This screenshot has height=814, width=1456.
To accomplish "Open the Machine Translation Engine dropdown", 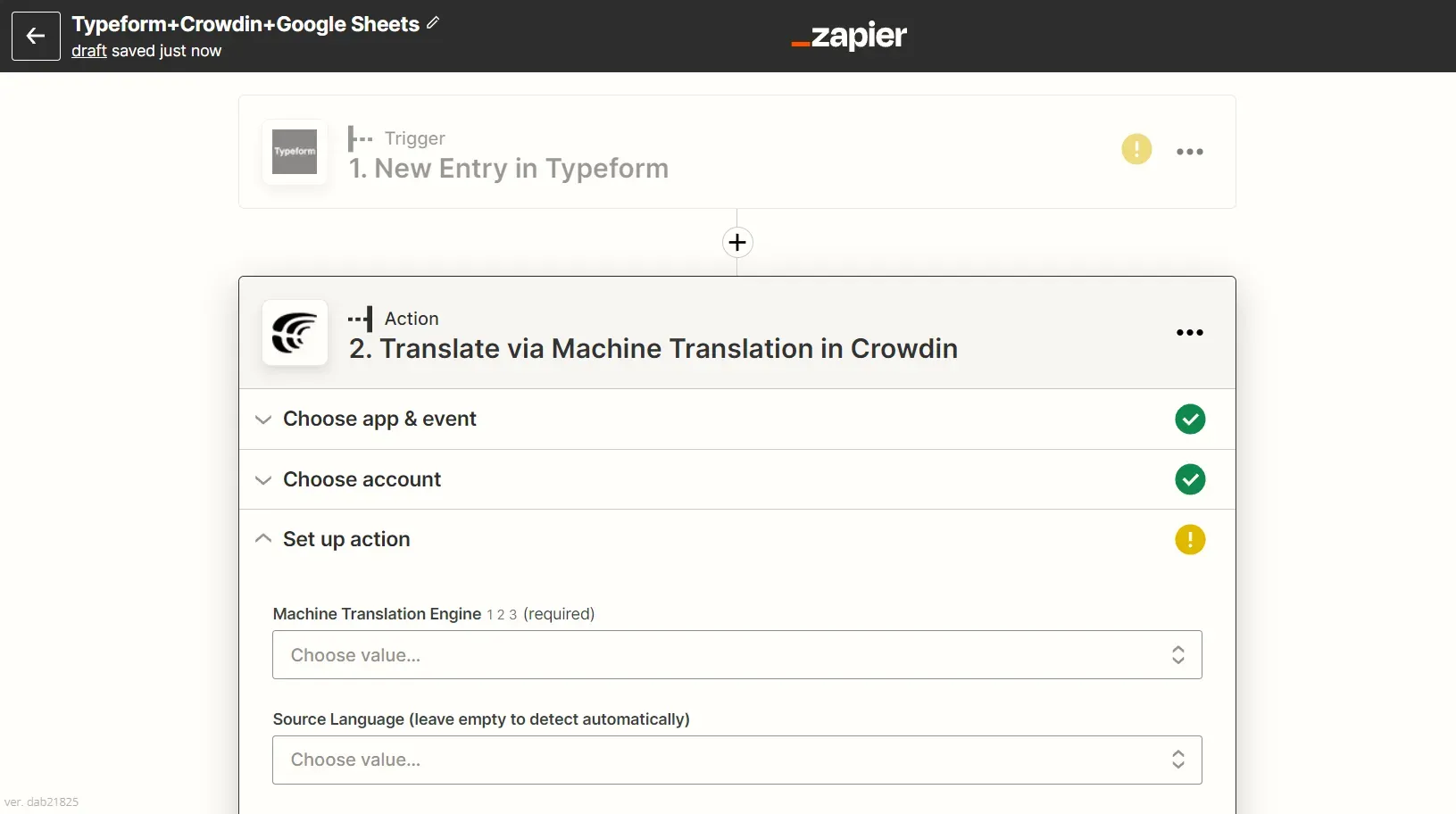I will coord(736,654).
